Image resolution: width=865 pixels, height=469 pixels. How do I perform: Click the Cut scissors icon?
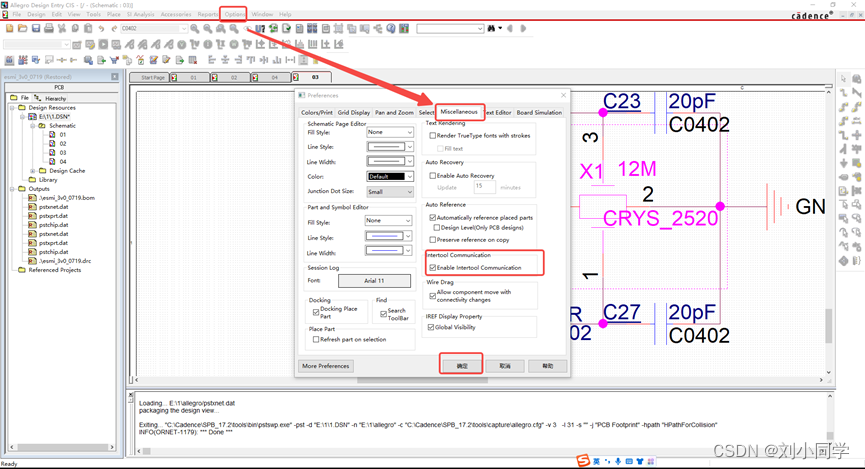coord(62,29)
